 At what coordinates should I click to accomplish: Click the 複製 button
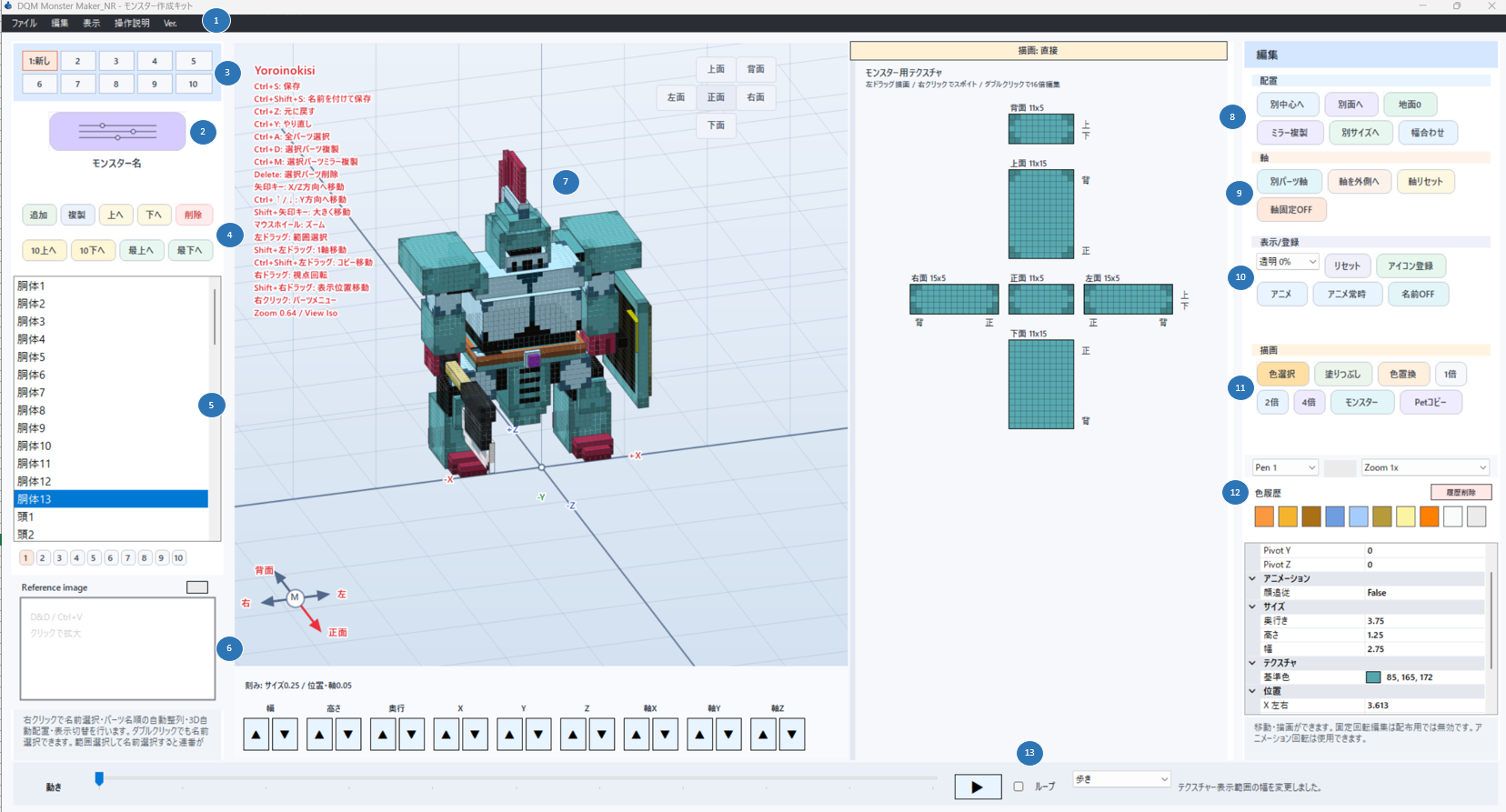[x=77, y=216]
